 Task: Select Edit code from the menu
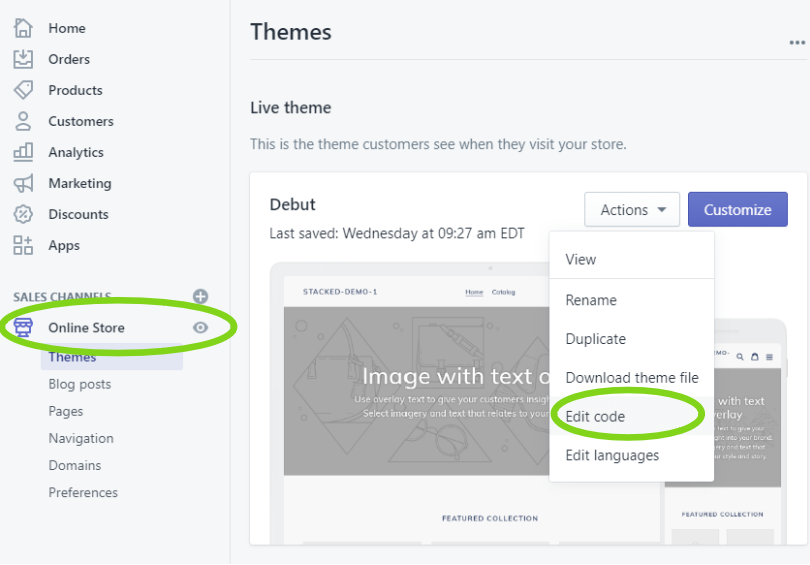[595, 416]
